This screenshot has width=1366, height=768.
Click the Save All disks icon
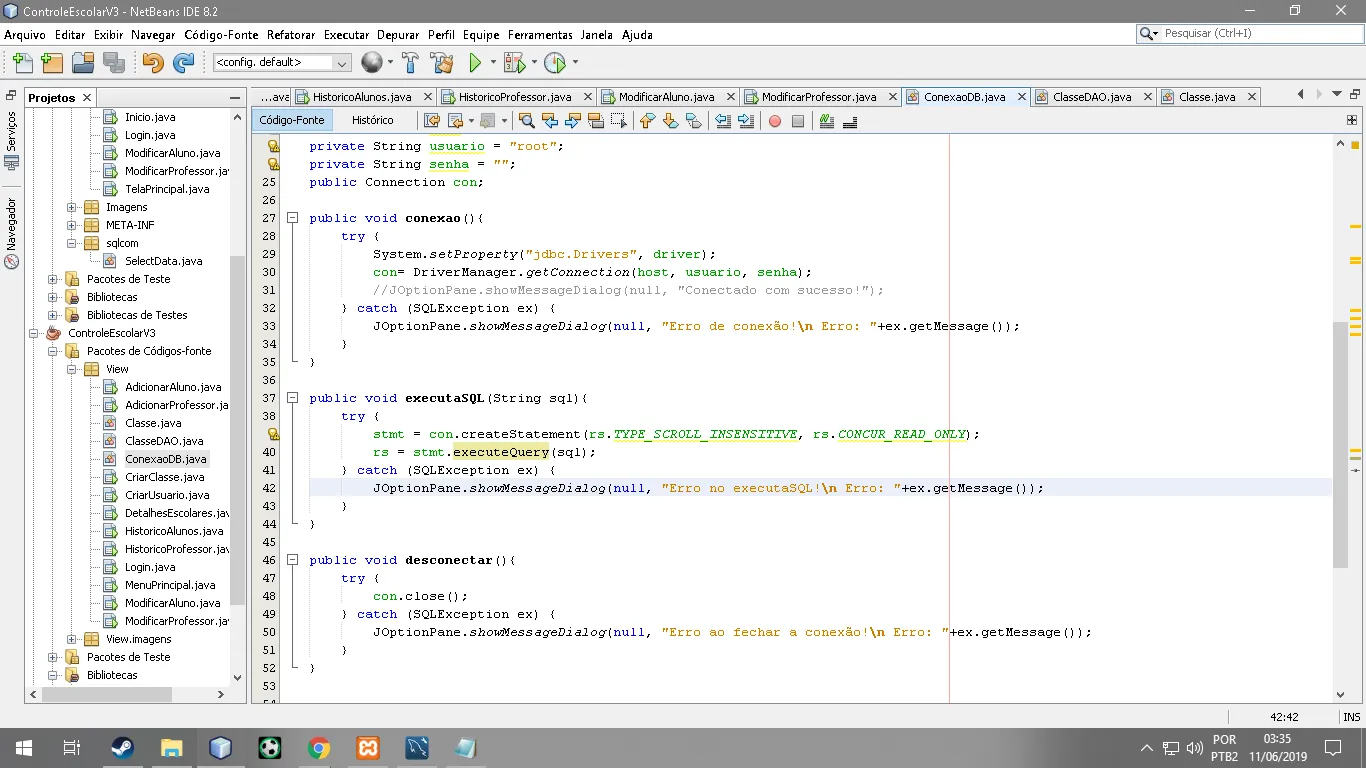(114, 63)
